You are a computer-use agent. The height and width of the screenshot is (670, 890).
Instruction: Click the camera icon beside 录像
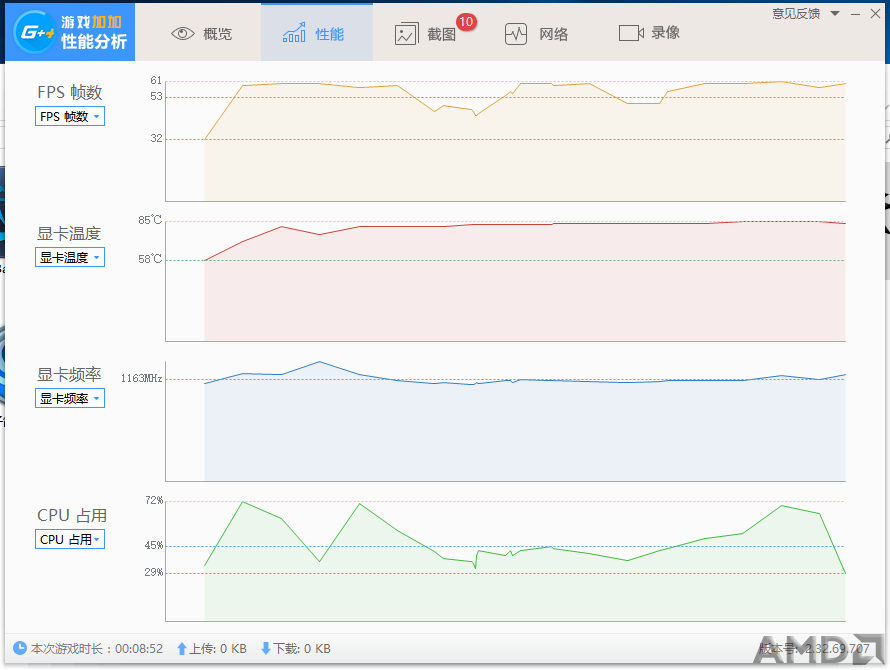point(631,33)
